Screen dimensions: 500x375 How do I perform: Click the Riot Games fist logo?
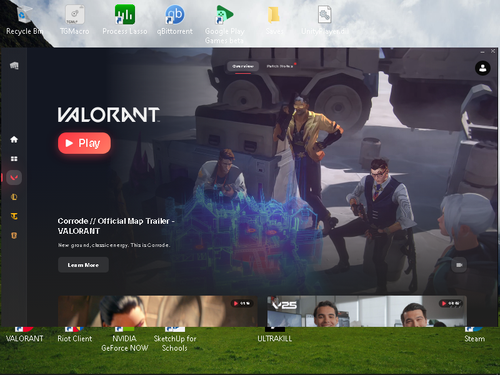point(14,66)
